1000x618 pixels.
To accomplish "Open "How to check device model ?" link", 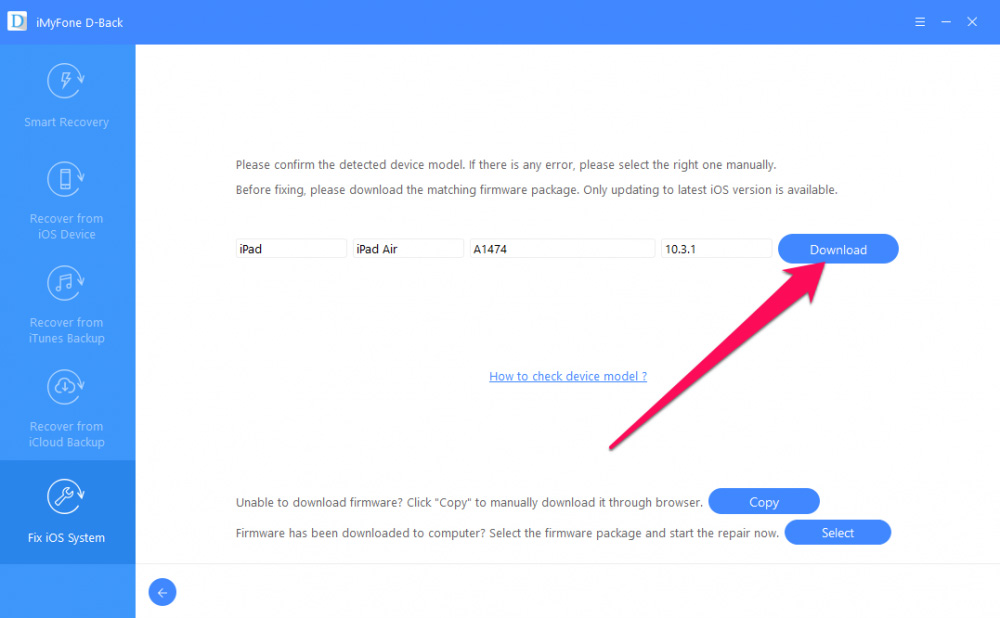I will click(568, 376).
